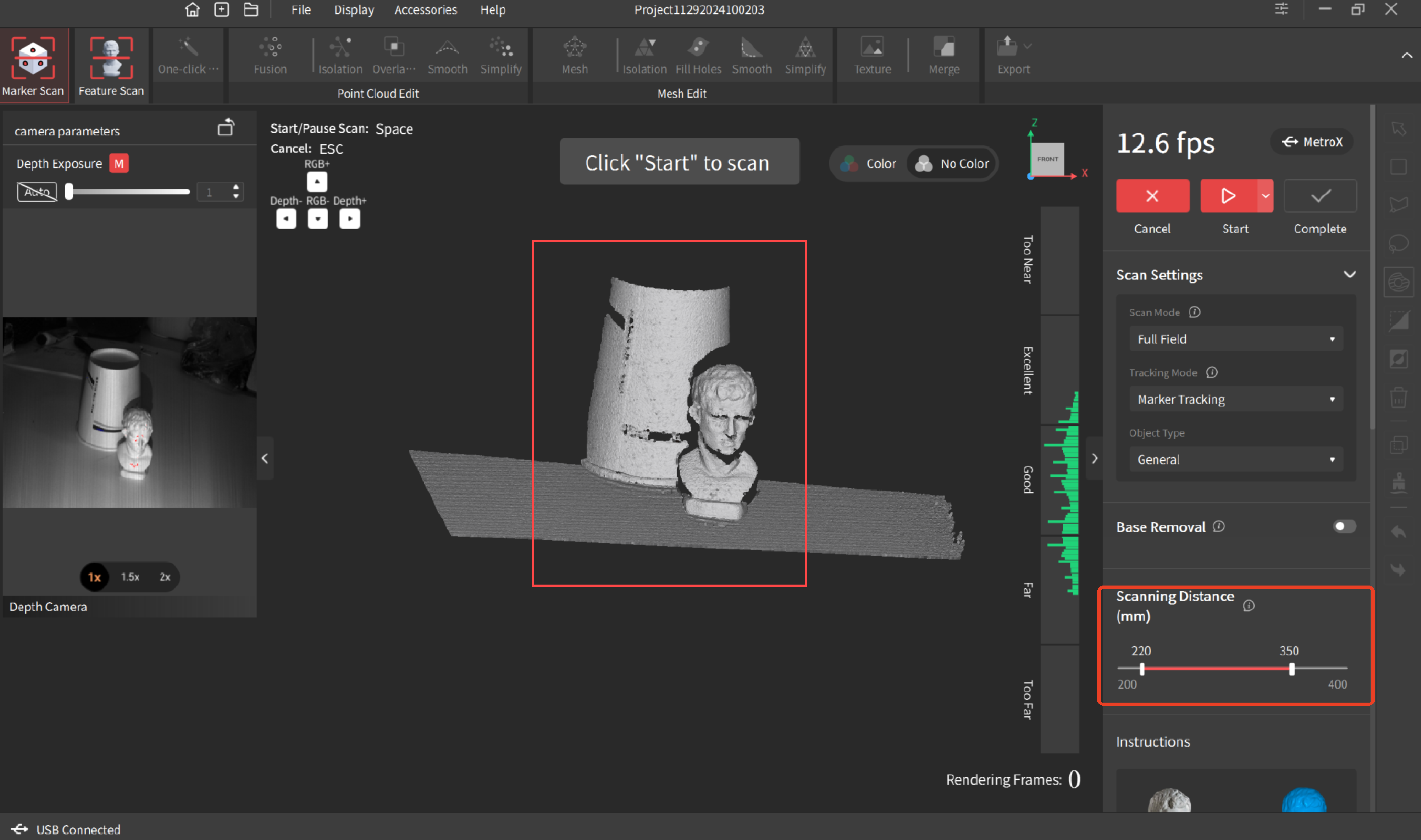The width and height of the screenshot is (1421, 840).
Task: Click the red Start scan button
Action: [1228, 196]
